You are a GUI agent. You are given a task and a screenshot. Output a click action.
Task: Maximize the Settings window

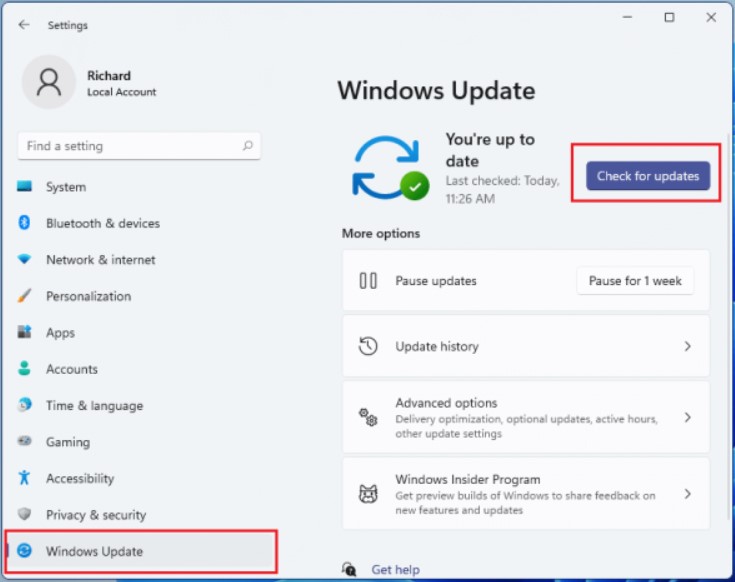coord(669,17)
